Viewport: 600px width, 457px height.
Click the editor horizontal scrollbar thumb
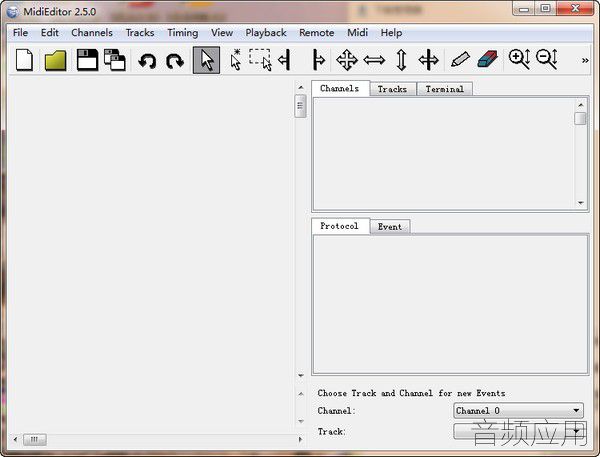(x=34, y=439)
